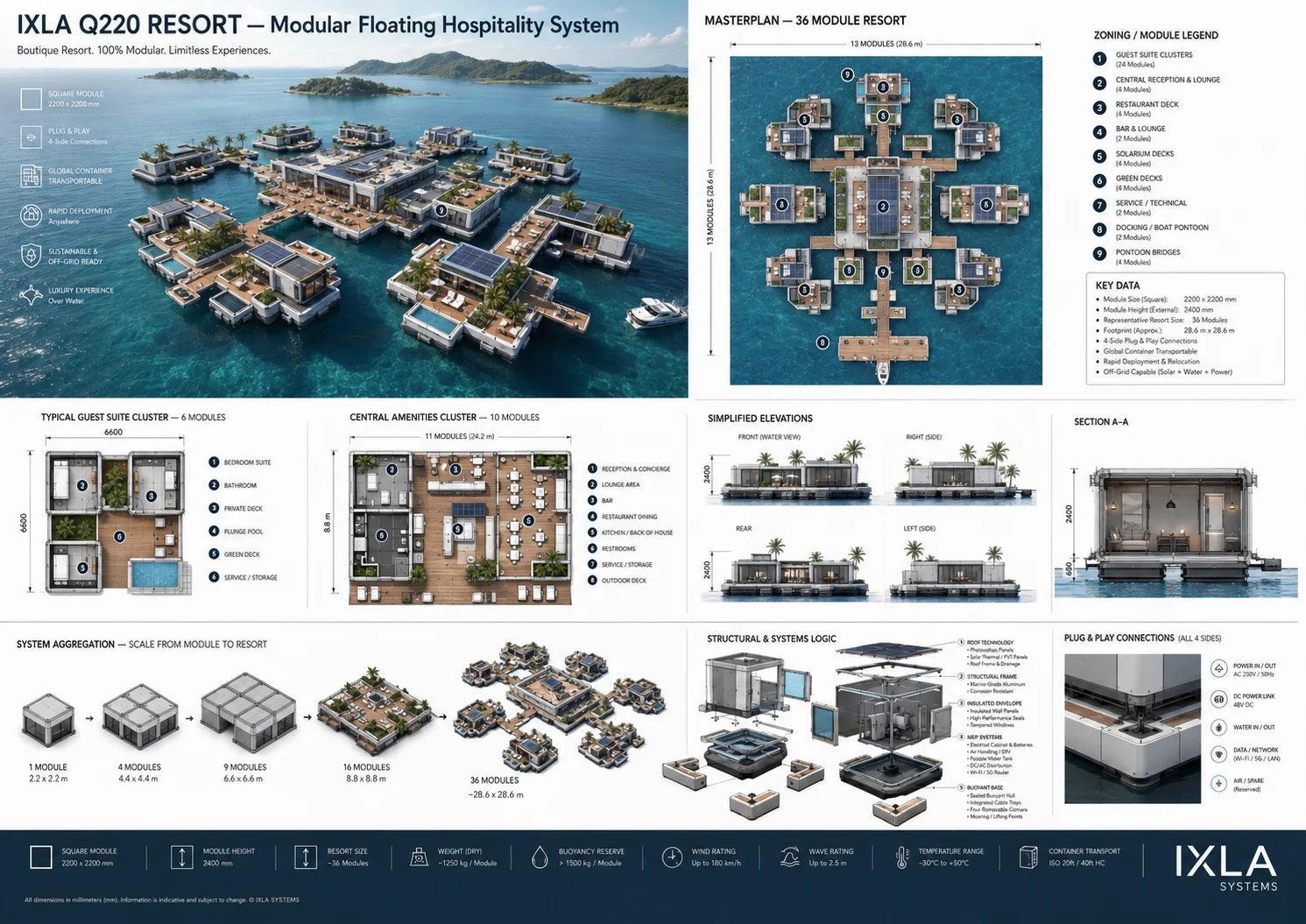Click the plug & play connector close-up photo
This screenshot has height=924, width=1306.
(1133, 728)
